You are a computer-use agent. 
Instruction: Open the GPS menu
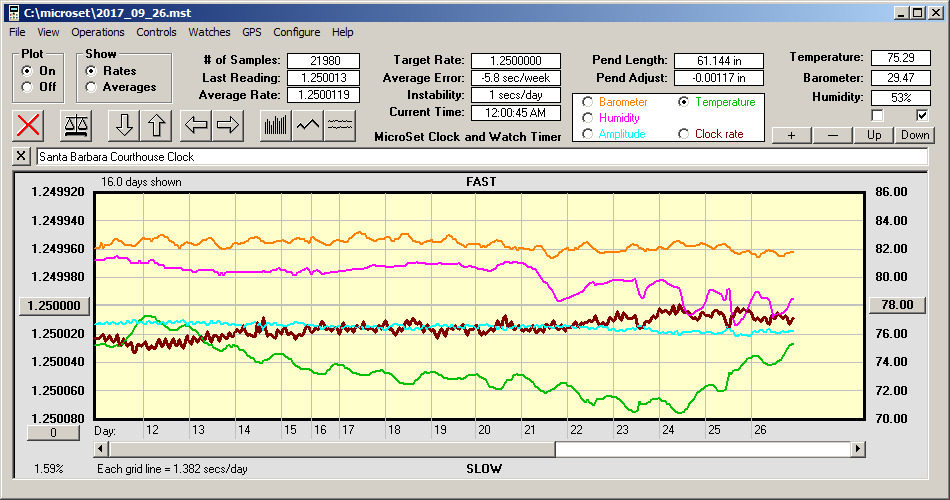pos(251,32)
